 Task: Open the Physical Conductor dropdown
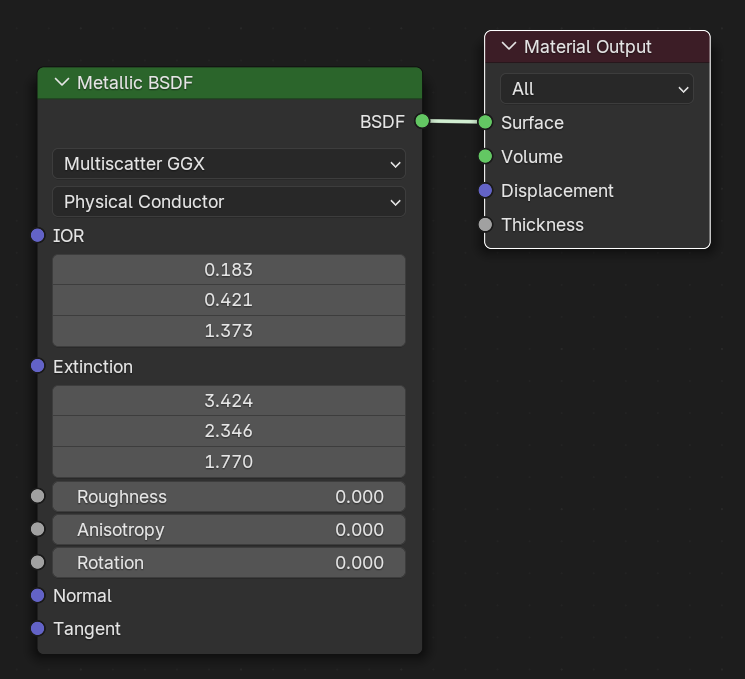click(x=229, y=202)
